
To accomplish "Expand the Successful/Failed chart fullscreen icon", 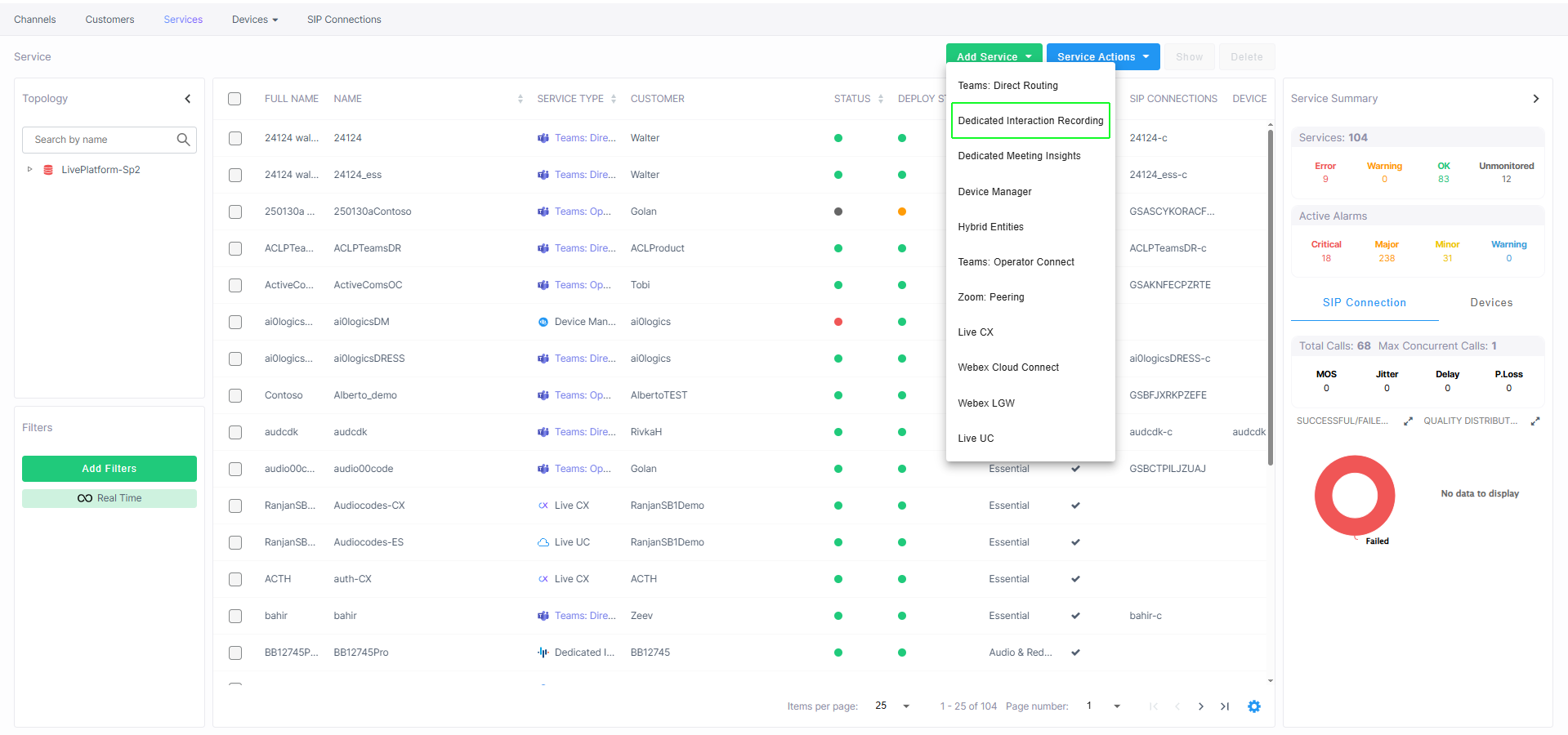I will (x=1408, y=421).
